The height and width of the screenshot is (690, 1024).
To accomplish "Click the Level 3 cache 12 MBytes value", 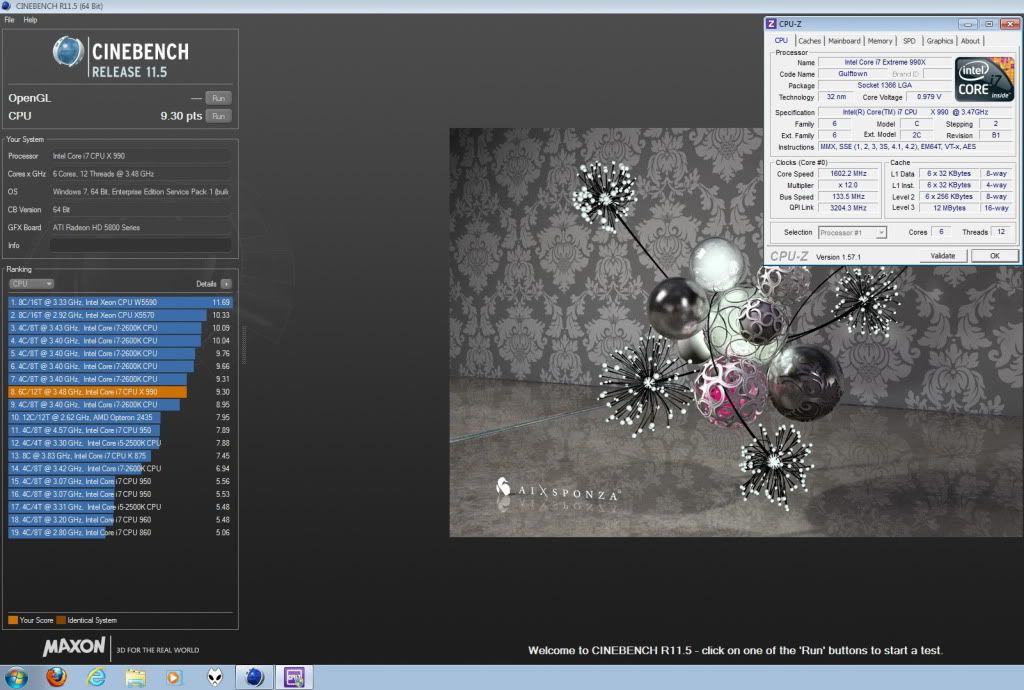I will 949,208.
